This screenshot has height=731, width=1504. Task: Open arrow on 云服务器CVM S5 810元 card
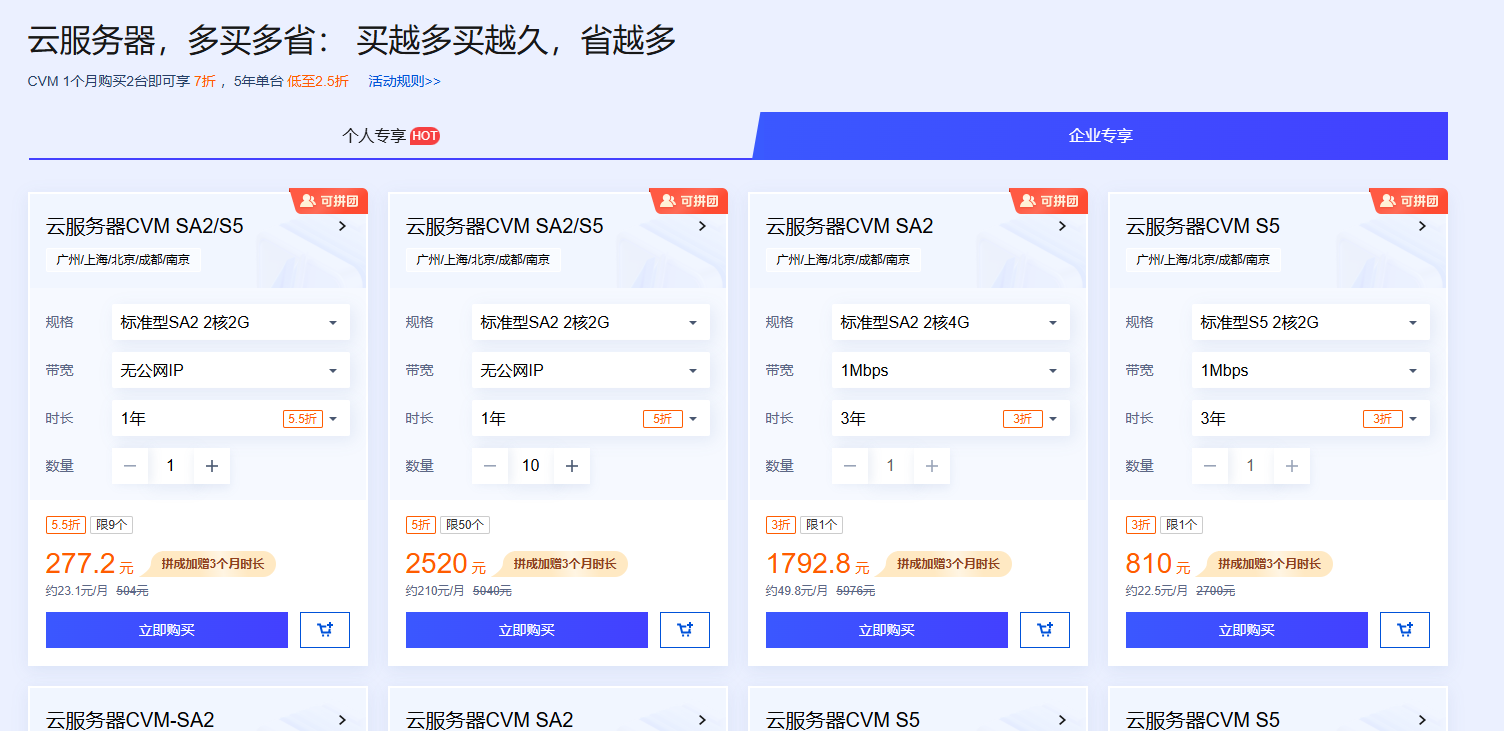pos(1422,226)
